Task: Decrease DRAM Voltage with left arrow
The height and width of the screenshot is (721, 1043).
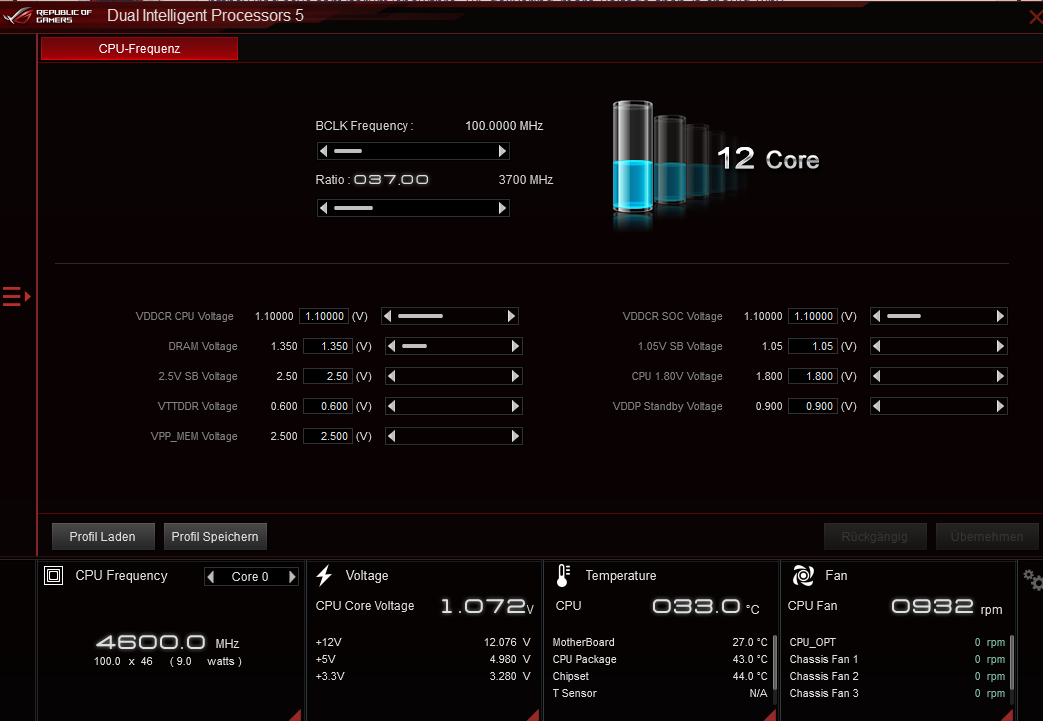Action: coord(391,346)
